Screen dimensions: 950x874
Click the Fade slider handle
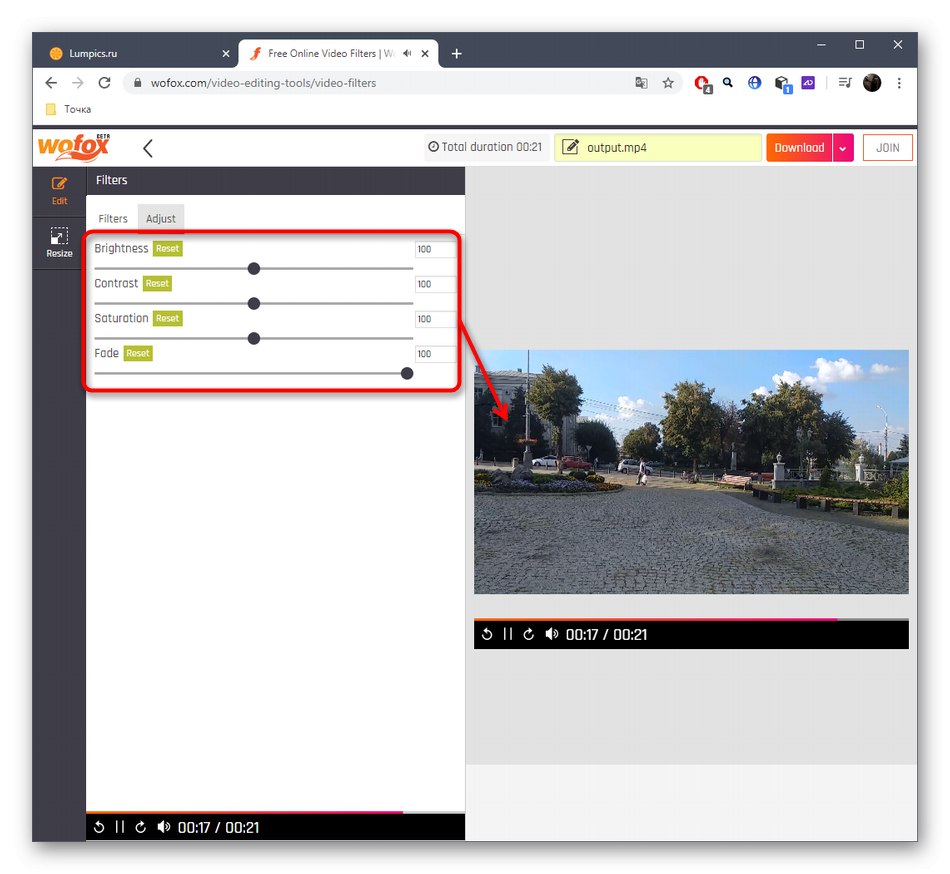[407, 374]
